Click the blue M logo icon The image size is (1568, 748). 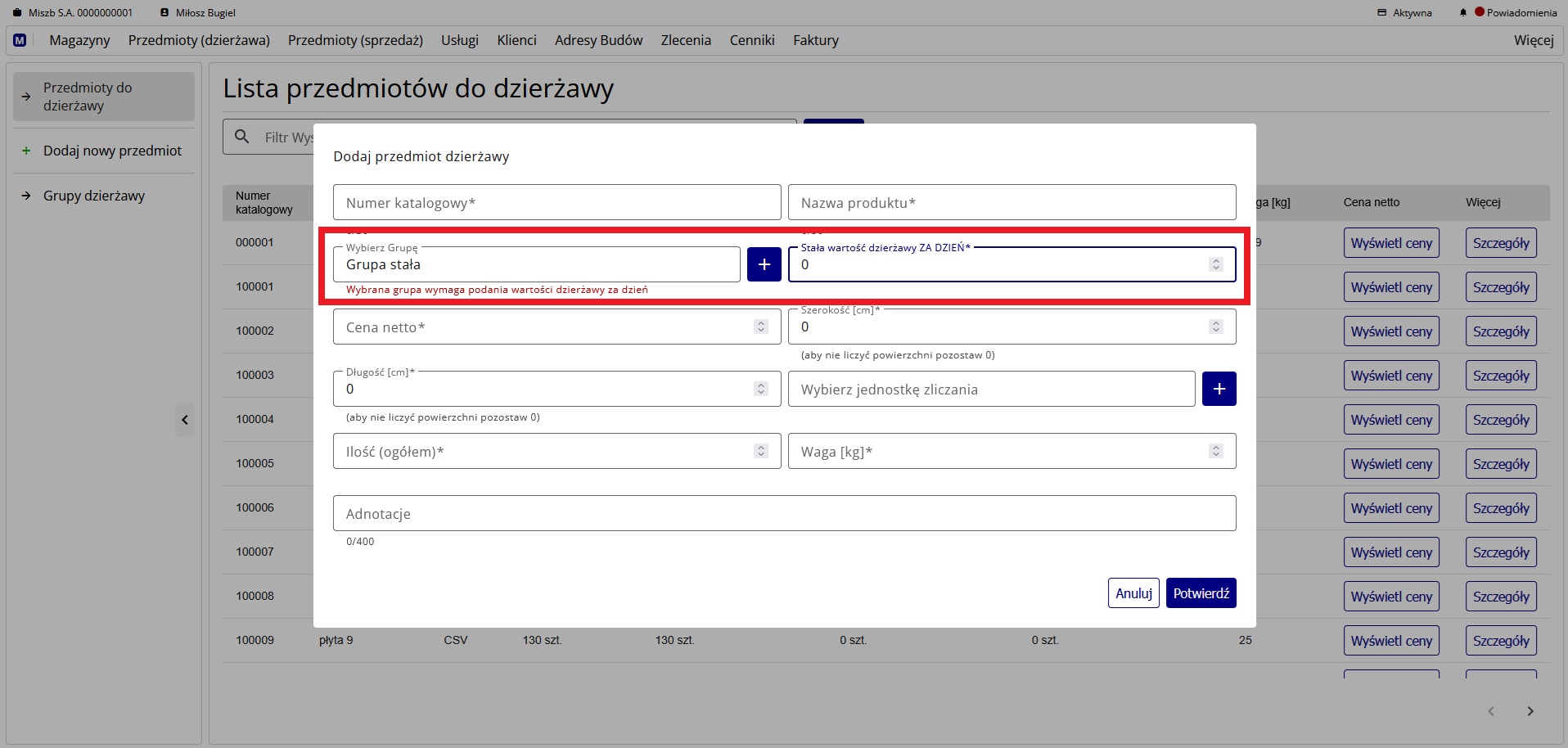pos(20,40)
